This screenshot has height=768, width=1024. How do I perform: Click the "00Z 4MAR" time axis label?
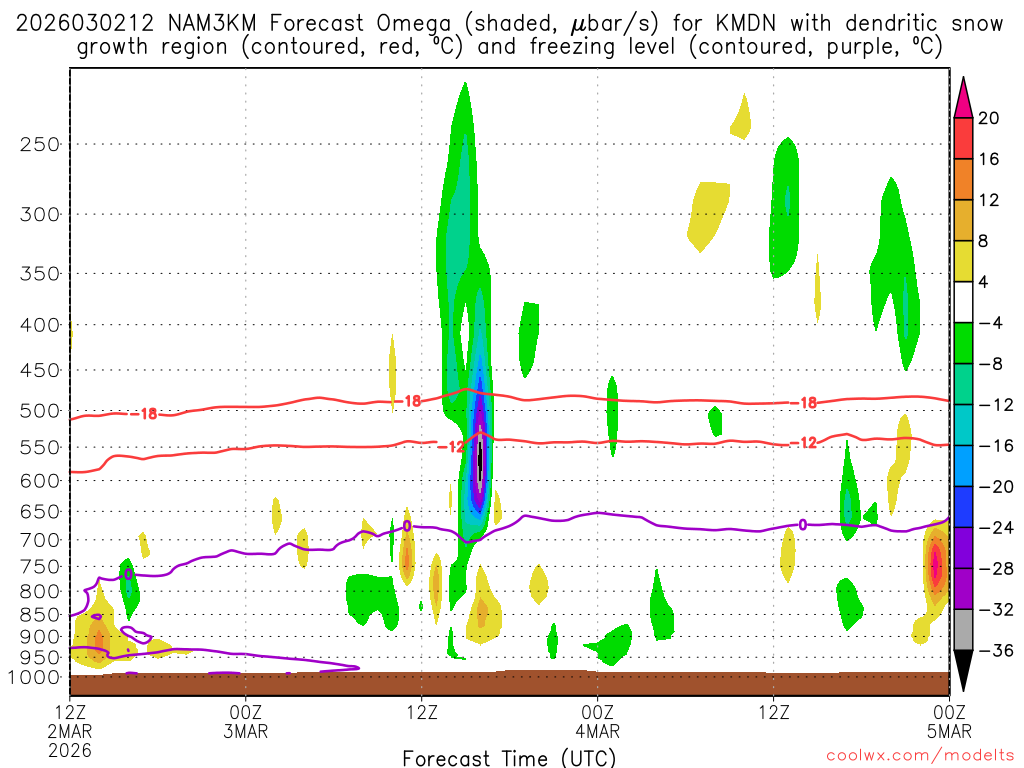(598, 721)
